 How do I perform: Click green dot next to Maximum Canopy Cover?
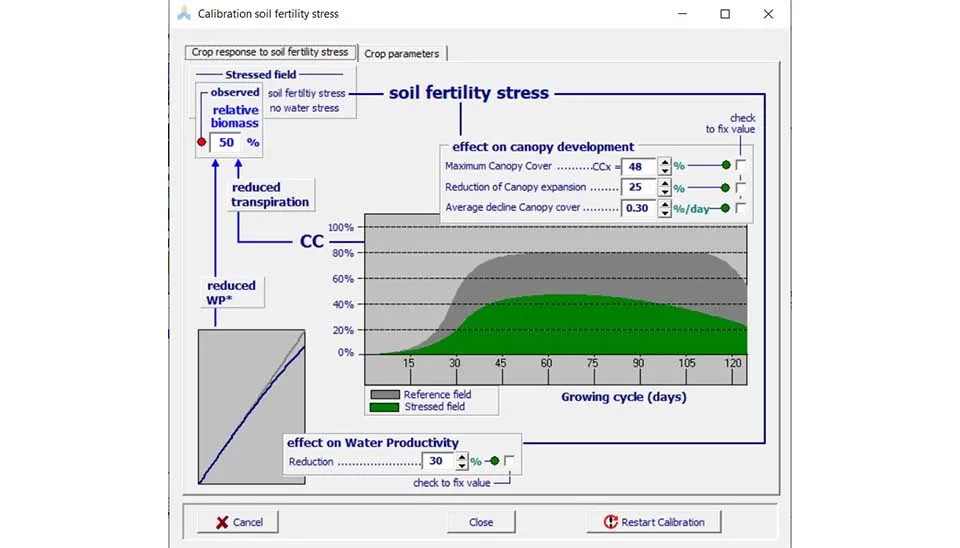pos(726,166)
